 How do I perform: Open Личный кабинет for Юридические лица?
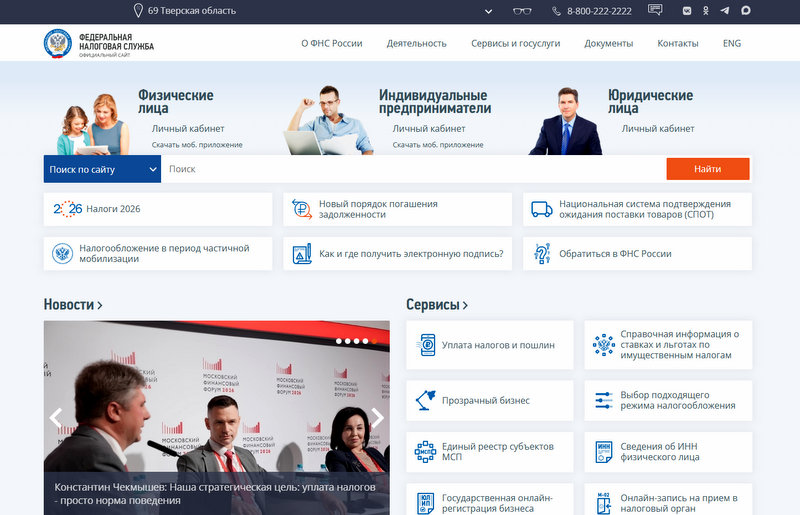pos(658,129)
